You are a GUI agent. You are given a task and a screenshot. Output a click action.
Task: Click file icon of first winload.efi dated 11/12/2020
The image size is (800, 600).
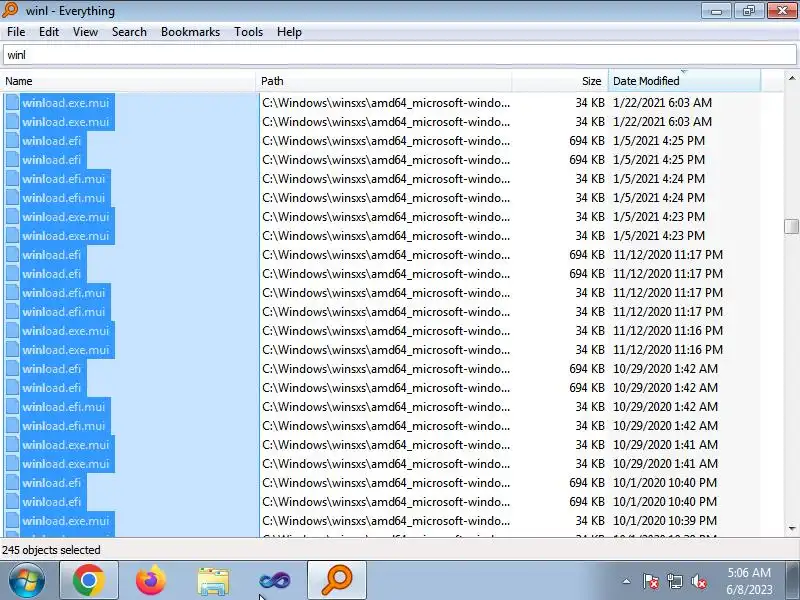click(12, 255)
